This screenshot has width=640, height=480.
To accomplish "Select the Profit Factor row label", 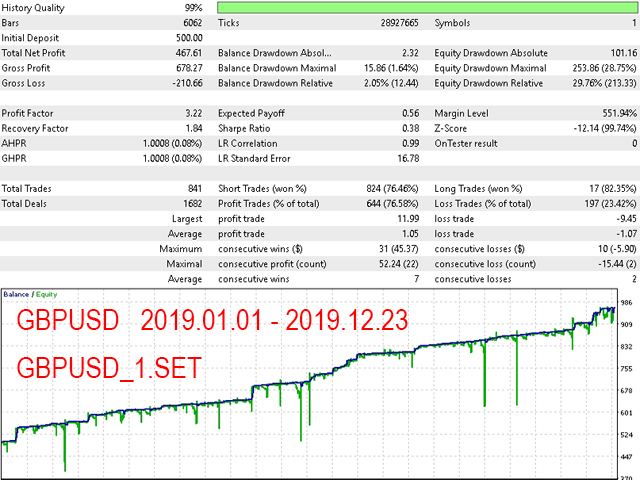I will pyautogui.click(x=27, y=113).
